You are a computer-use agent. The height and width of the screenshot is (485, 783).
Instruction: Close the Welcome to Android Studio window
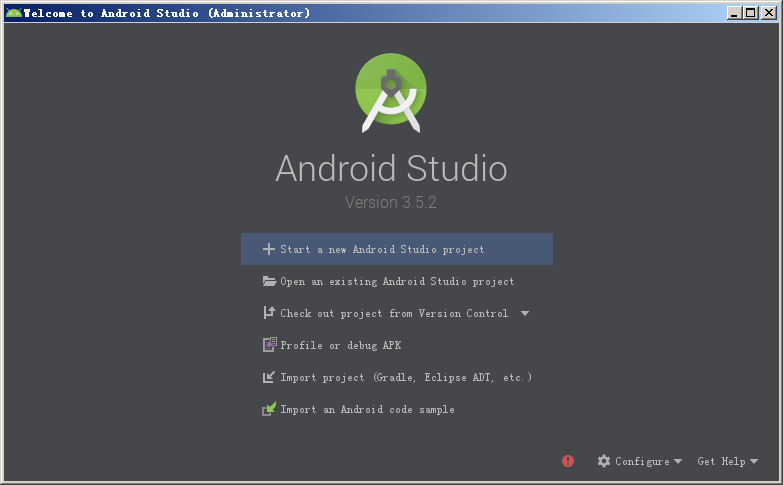coord(769,13)
